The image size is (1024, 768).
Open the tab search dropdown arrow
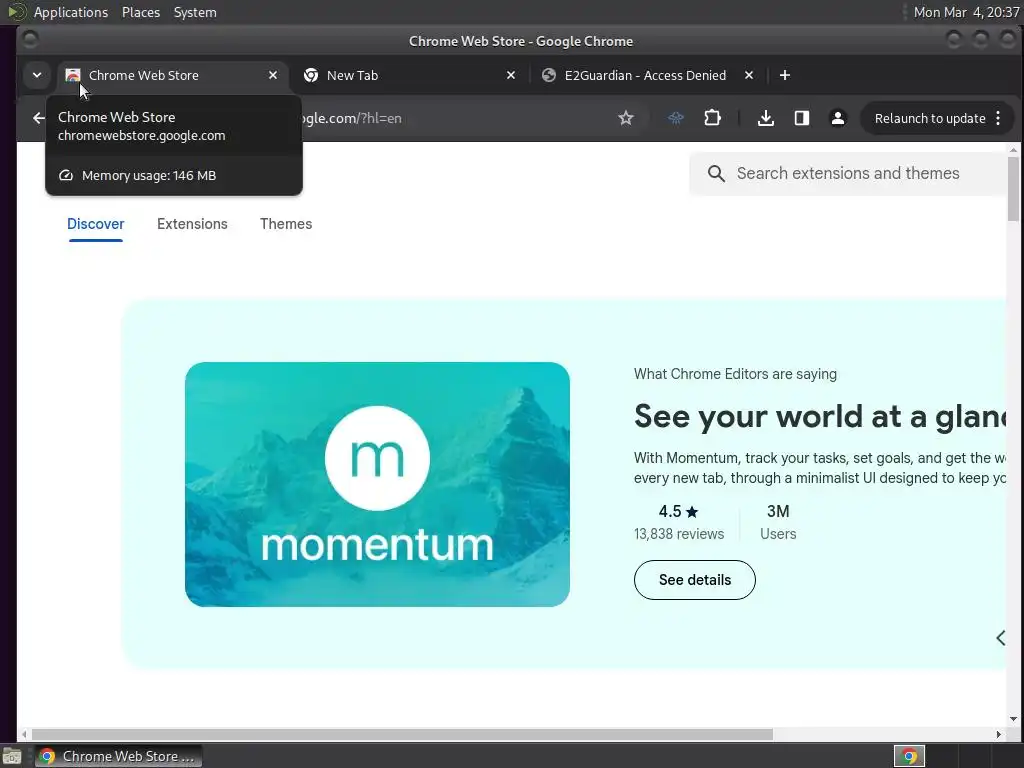tap(37, 75)
